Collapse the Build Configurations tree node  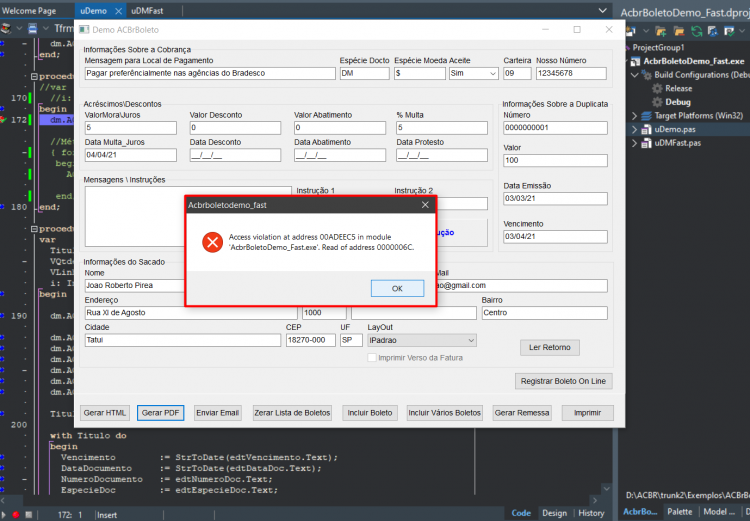(635, 75)
